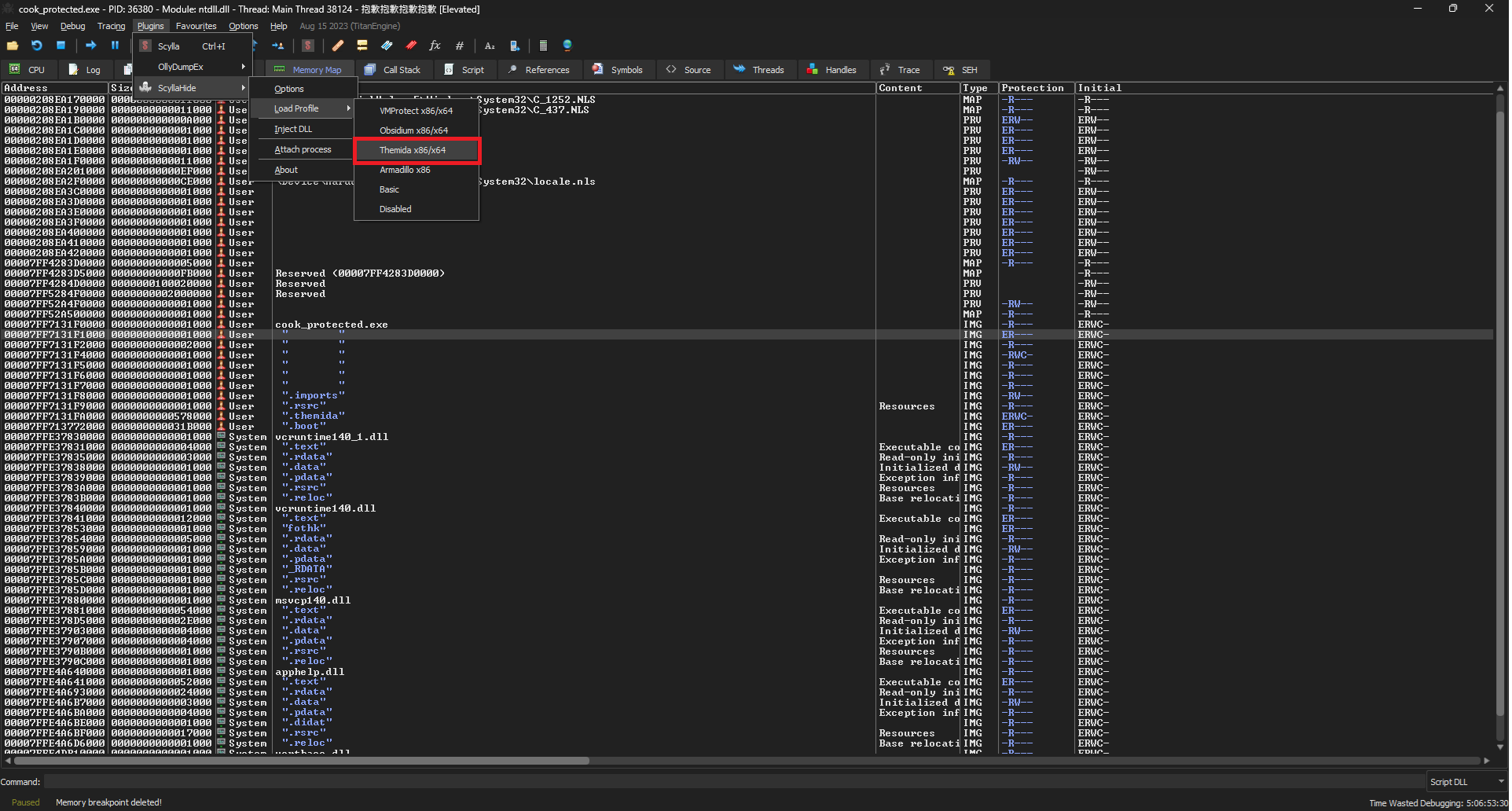Viewport: 1512px width, 811px height.
Task: Open Bookmarks with the red tags icon
Action: coord(411,46)
